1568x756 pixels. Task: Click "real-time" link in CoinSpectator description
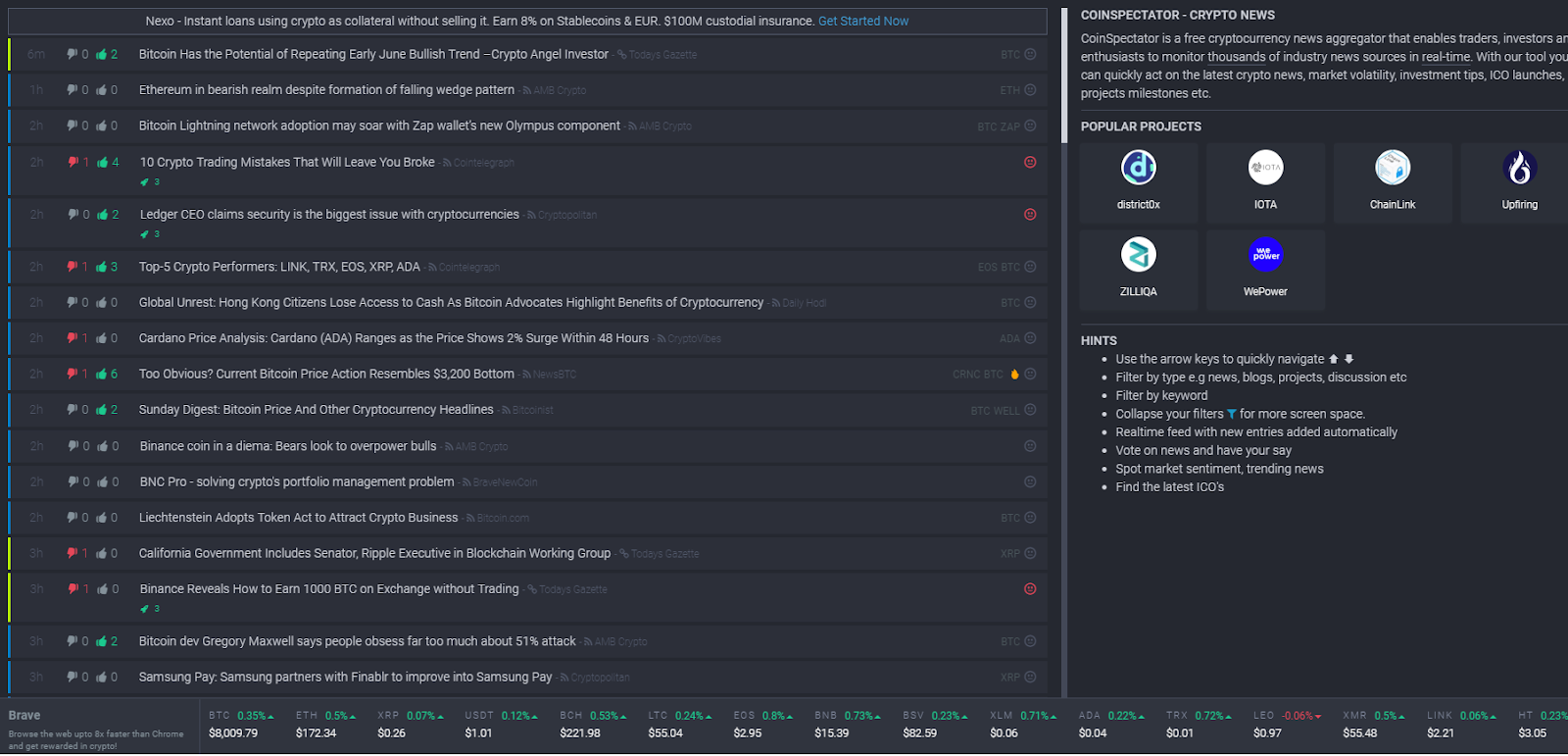point(1446,57)
